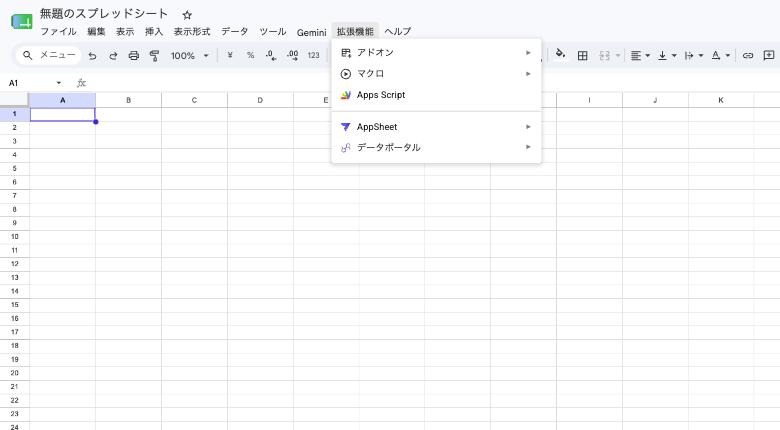780x430 pixels.
Task: Select column K header
Action: (x=721, y=100)
